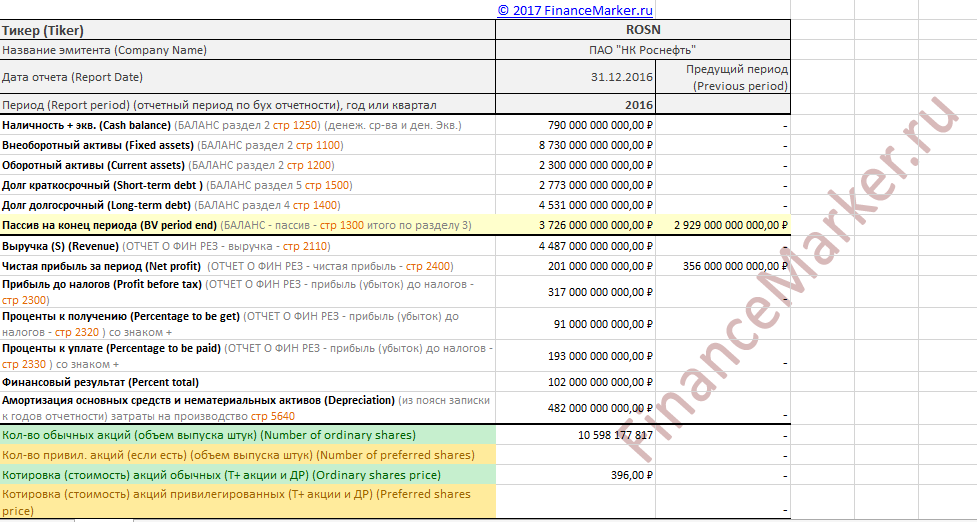This screenshot has height=522, width=977.
Task: Select the Тикер (Tiker) label cell
Action: [248, 30]
